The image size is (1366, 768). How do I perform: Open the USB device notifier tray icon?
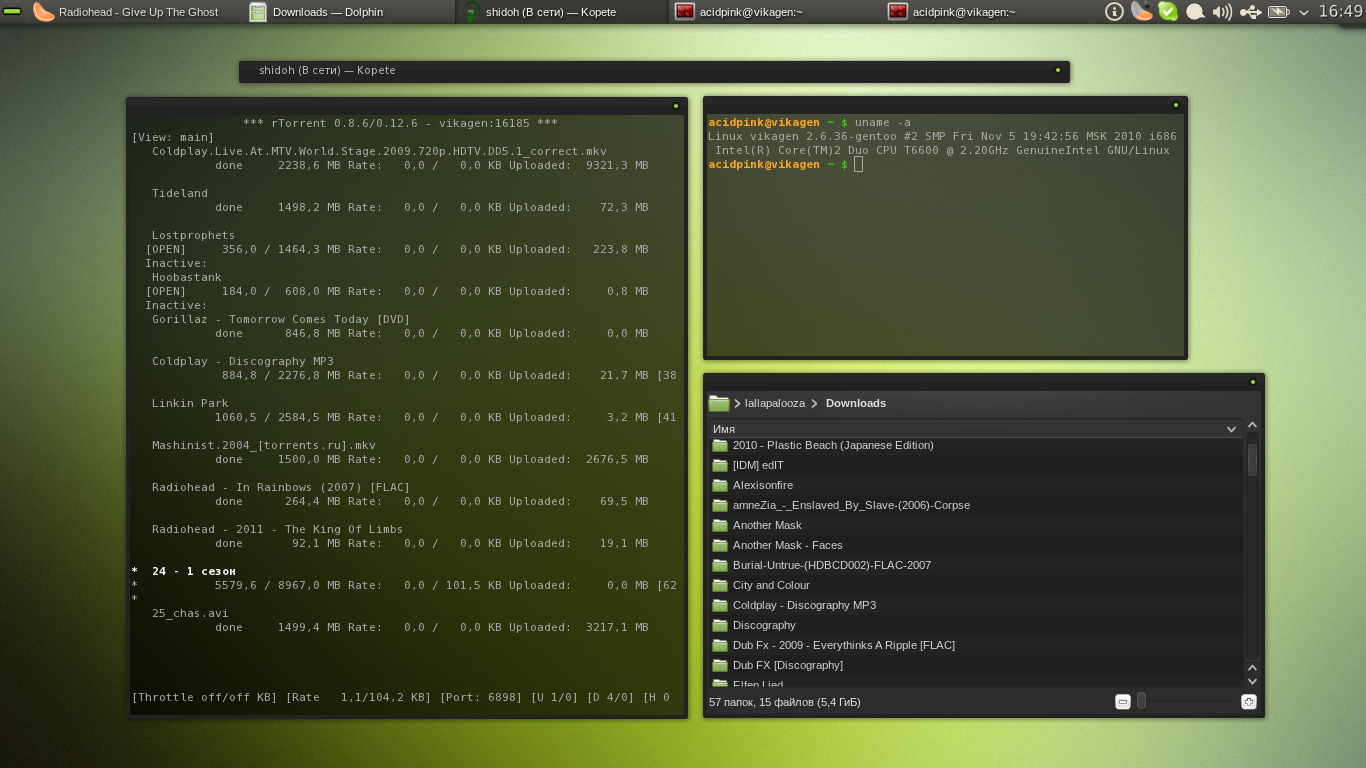pyautogui.click(x=1250, y=12)
